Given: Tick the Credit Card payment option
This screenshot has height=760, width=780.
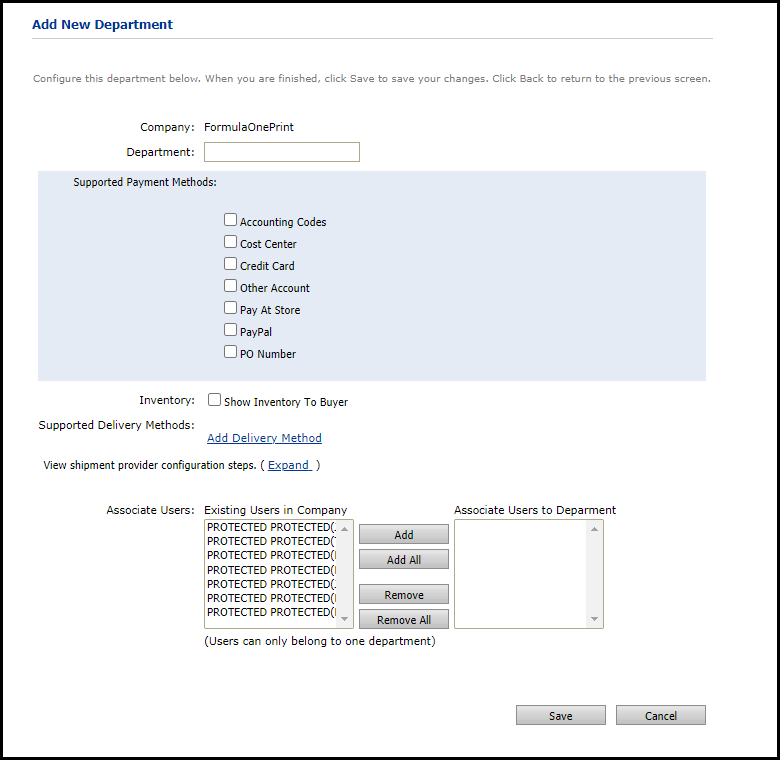Looking at the screenshot, I should tap(231, 264).
